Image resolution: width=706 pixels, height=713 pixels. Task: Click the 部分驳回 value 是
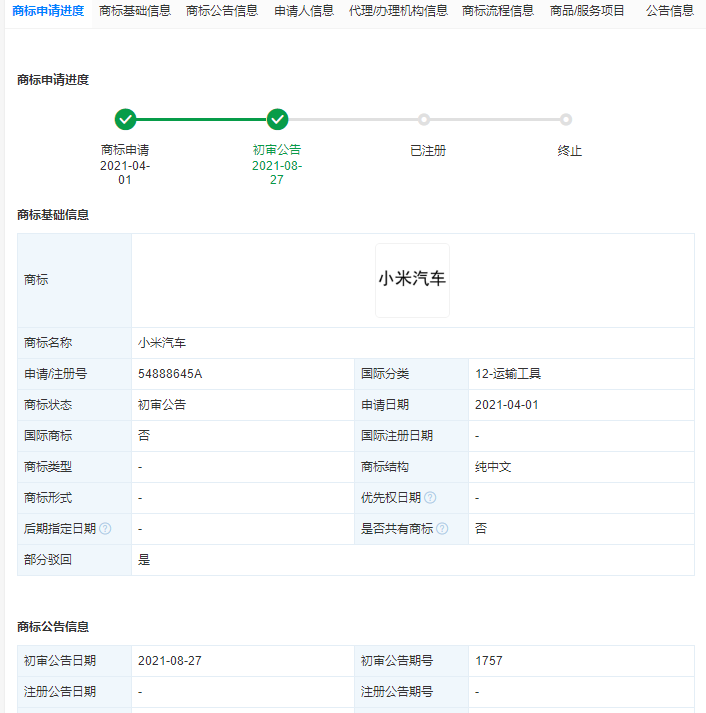pos(144,560)
